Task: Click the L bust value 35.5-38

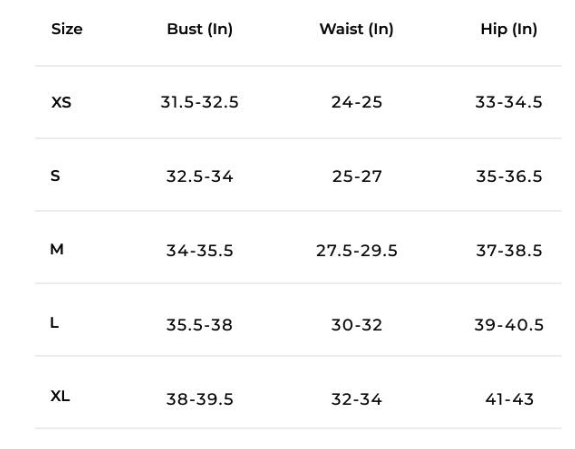Action: coord(199,325)
